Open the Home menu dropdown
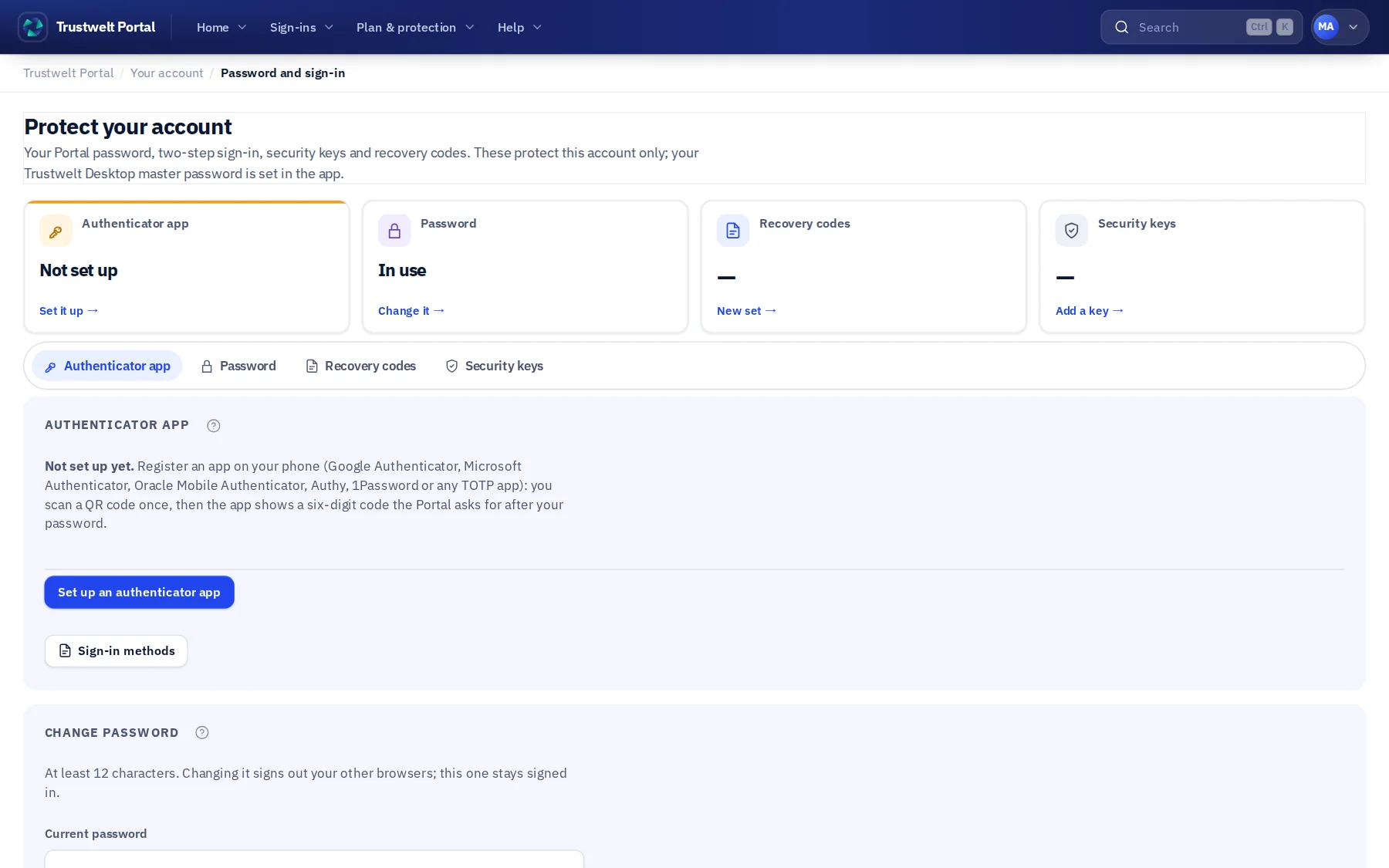 (221, 27)
